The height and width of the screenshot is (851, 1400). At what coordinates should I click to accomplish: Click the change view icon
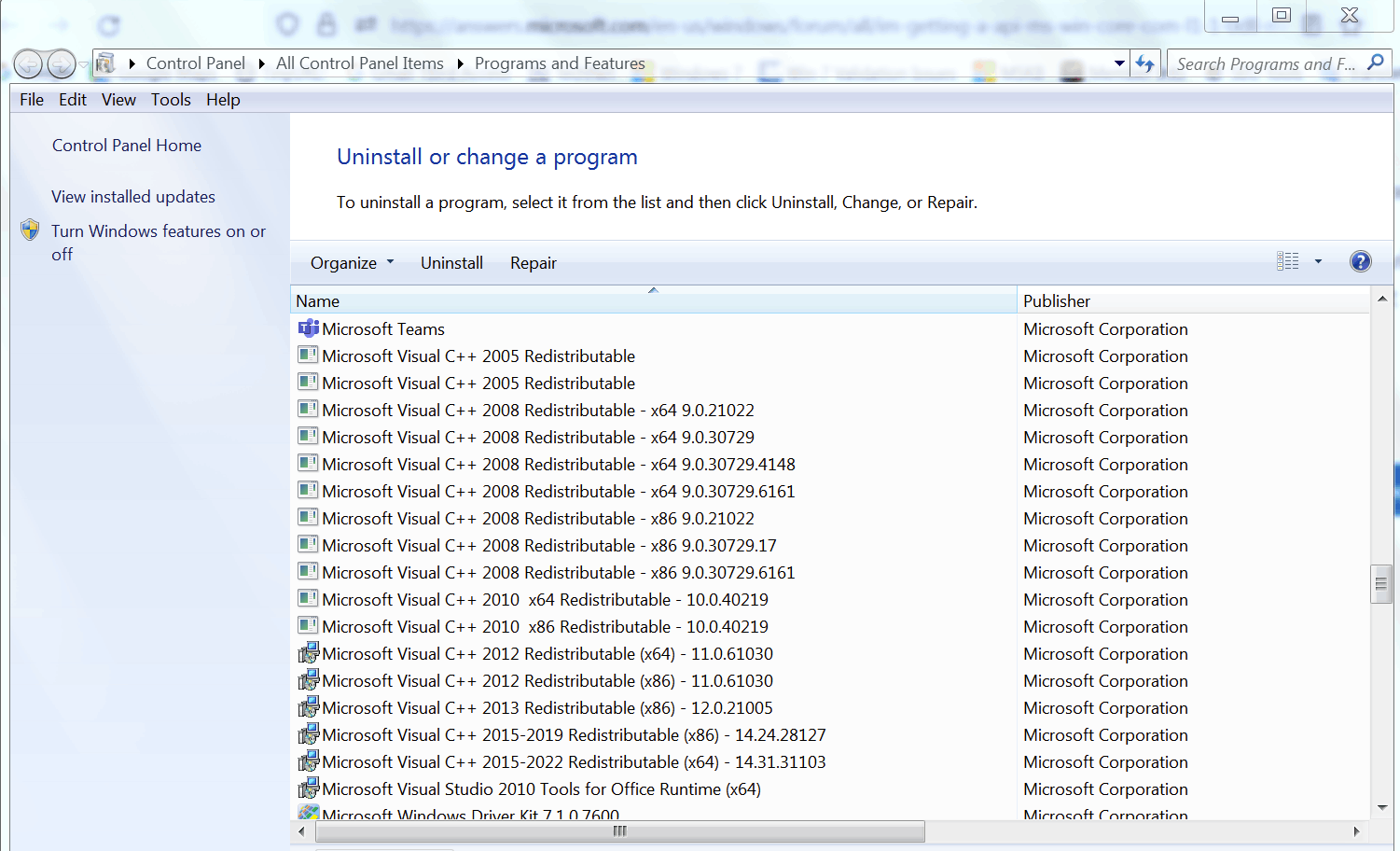click(x=1288, y=261)
